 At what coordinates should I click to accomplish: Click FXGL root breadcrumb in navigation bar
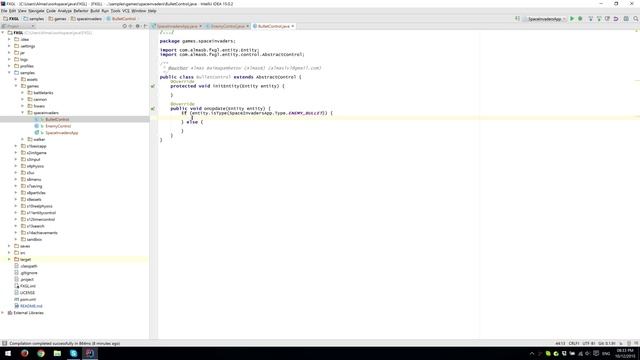(x=11, y=19)
